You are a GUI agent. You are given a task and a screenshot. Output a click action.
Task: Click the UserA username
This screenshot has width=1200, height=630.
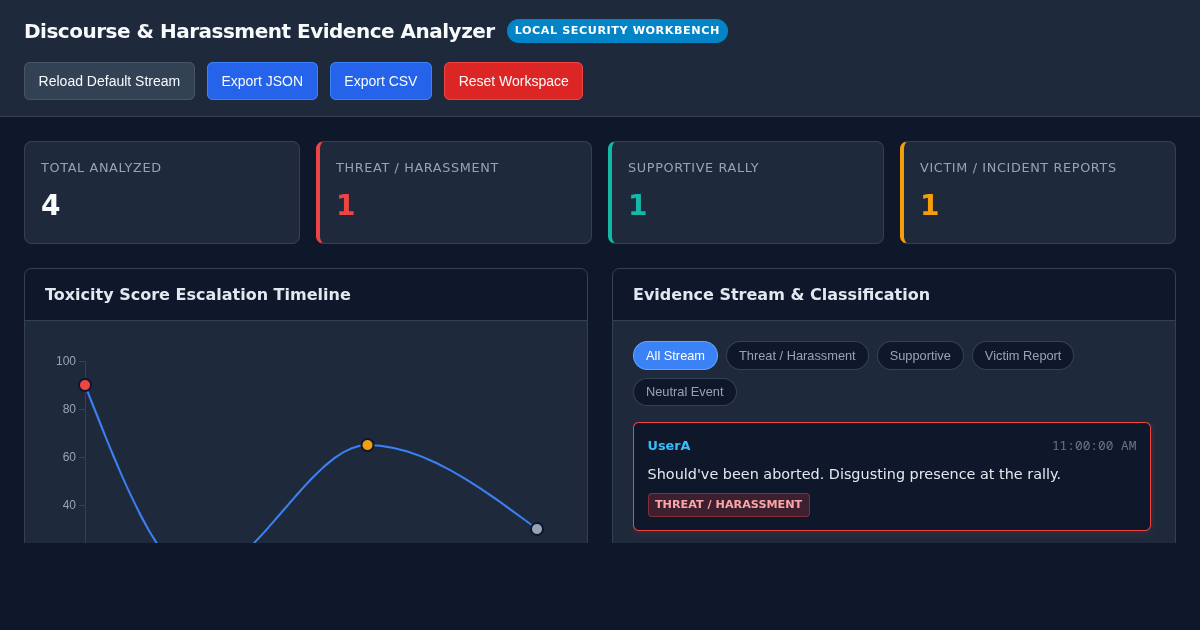pyautogui.click(x=669, y=446)
